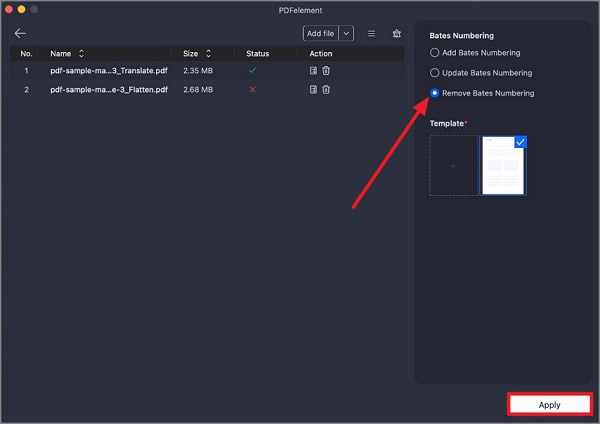Select file pdf-sample-ma...3_Translate.pdf
Image resolution: width=600 pixels, height=424 pixels.
tap(109, 70)
